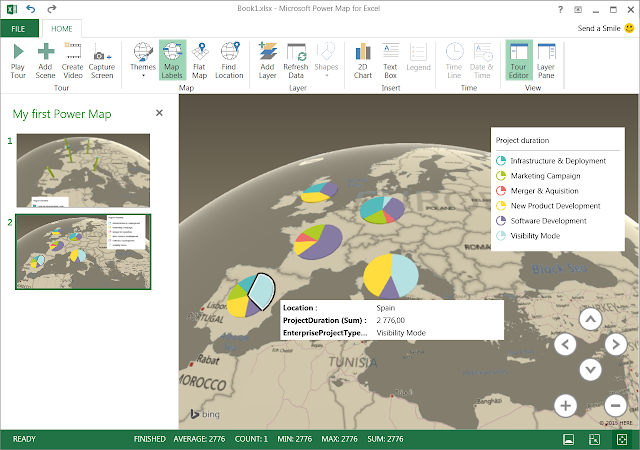Click Capture Screen icon
This screenshot has height=450, width=640.
(102, 60)
